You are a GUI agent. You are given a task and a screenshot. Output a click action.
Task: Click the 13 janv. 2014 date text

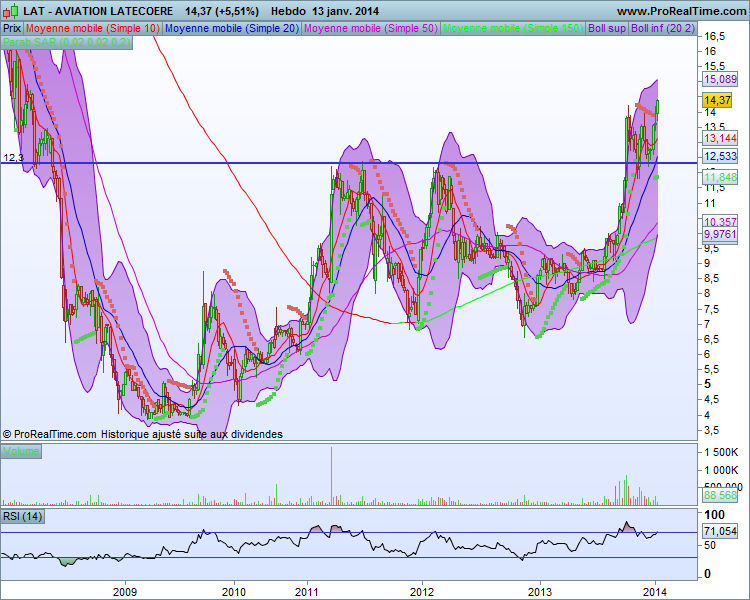click(345, 11)
